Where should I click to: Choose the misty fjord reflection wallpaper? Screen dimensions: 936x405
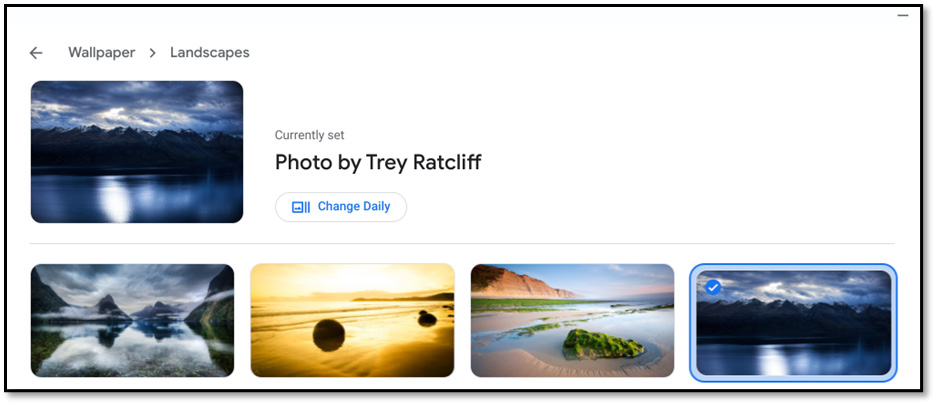click(x=133, y=320)
